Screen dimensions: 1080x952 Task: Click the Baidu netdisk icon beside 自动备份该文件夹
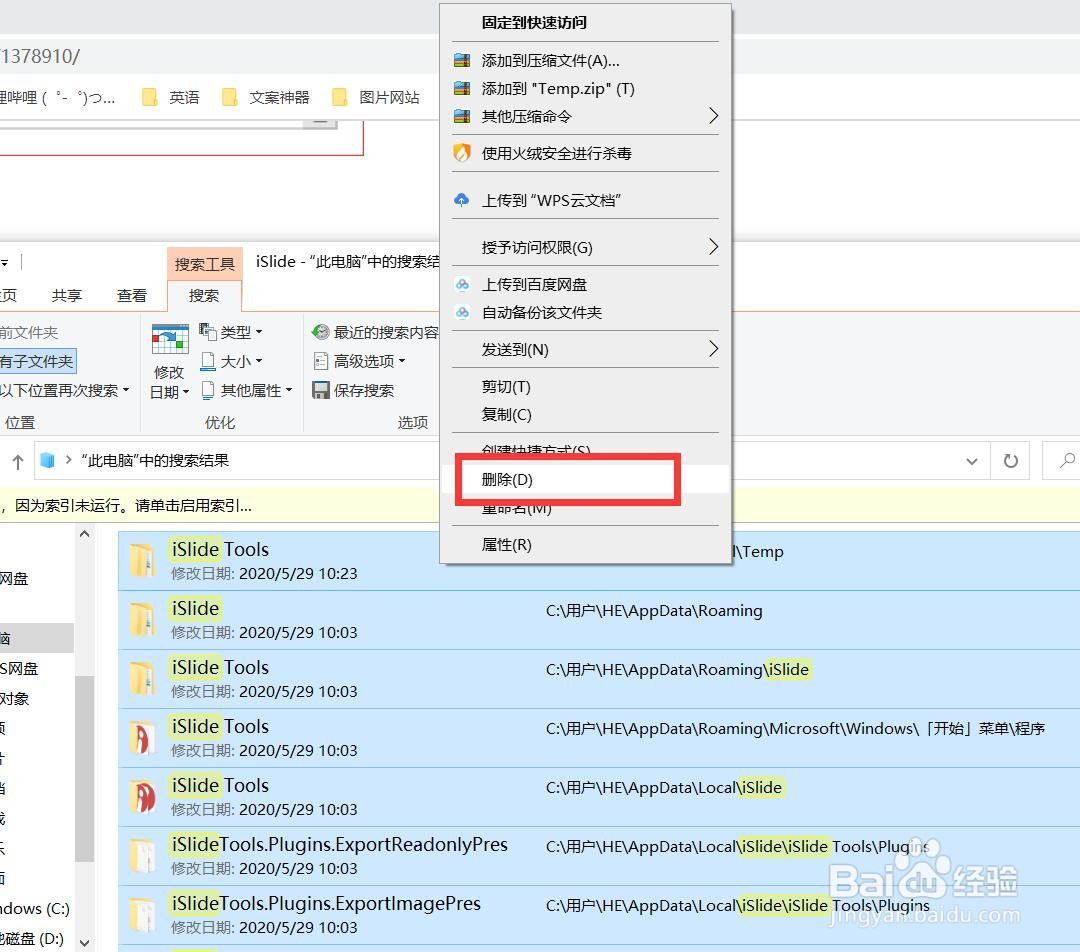[462, 312]
